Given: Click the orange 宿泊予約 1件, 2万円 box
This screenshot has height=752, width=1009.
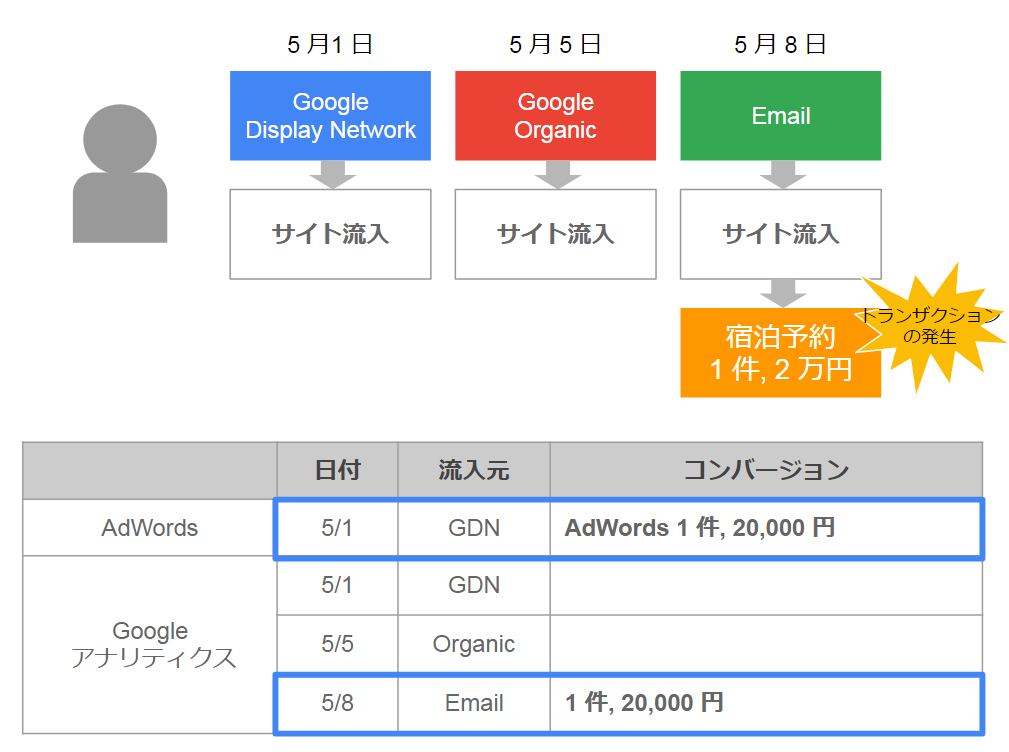Looking at the screenshot, I should (x=781, y=353).
